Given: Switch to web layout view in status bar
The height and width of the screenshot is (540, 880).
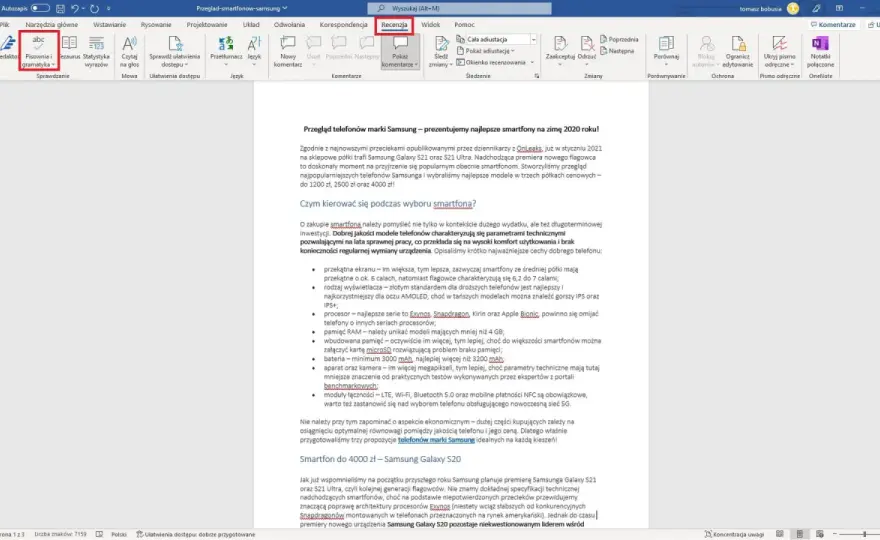Looking at the screenshot, I should click(x=820, y=534).
